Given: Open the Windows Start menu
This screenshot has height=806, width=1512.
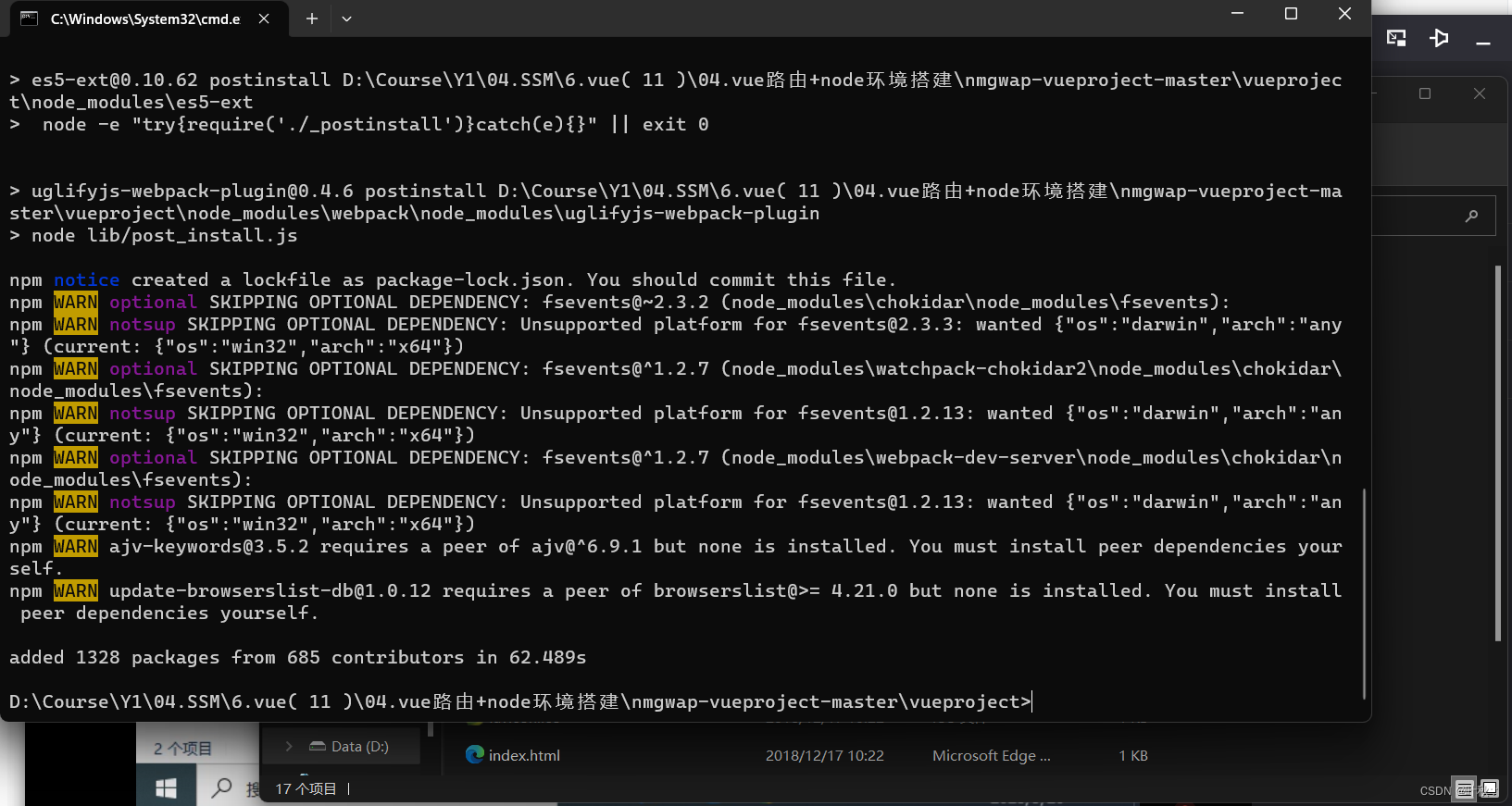Looking at the screenshot, I should click(166, 787).
